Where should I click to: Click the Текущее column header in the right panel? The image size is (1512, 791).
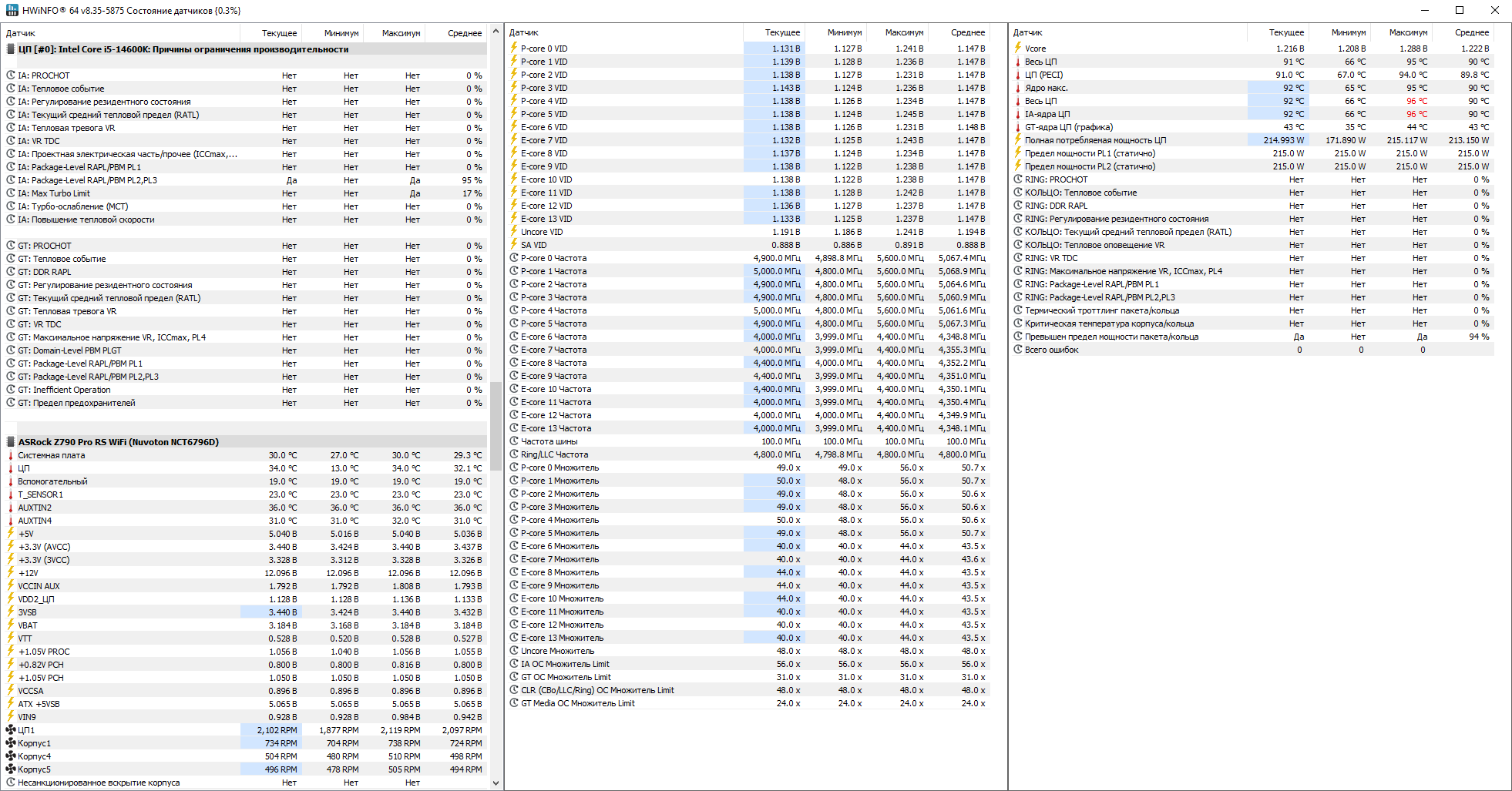1287,32
